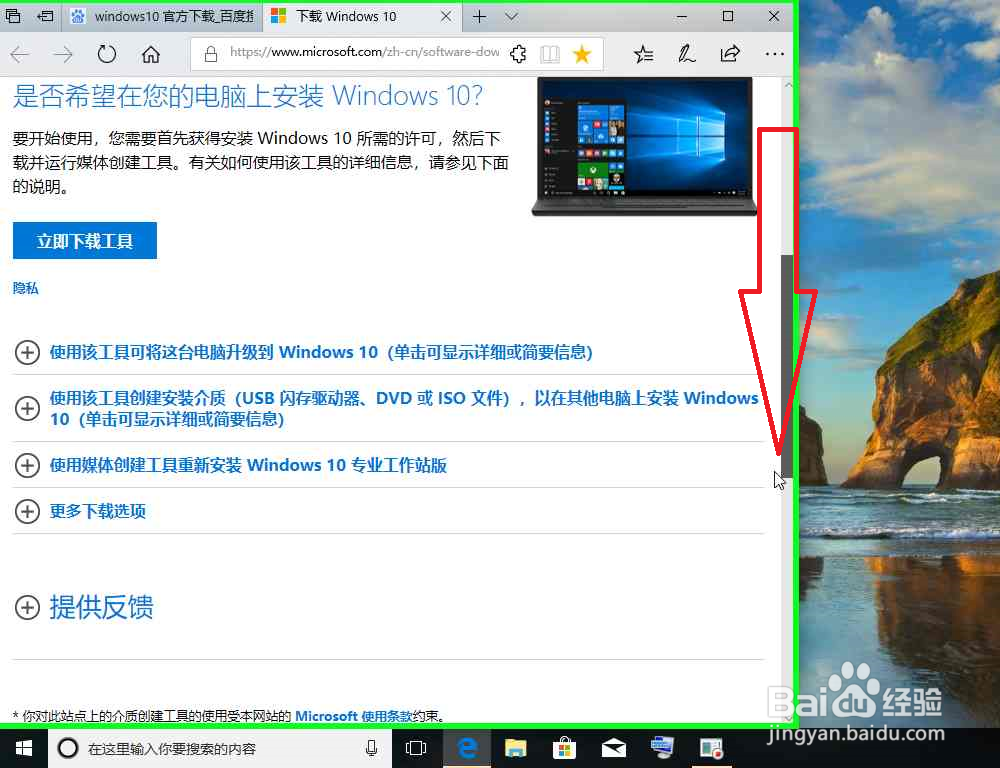Show tab previews chevron
This screenshot has height=768, width=1000.
(511, 17)
